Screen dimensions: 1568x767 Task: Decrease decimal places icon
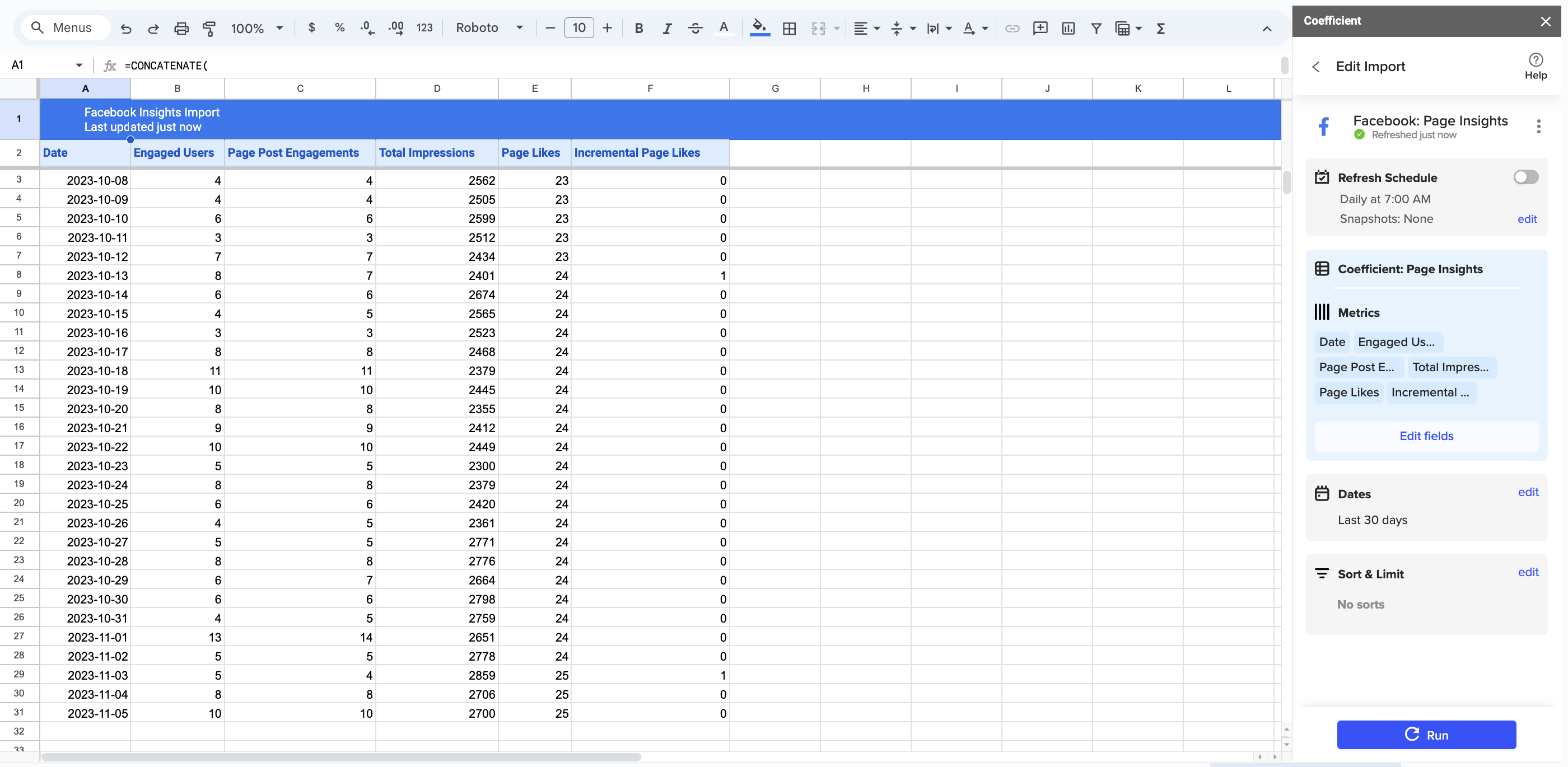[368, 28]
